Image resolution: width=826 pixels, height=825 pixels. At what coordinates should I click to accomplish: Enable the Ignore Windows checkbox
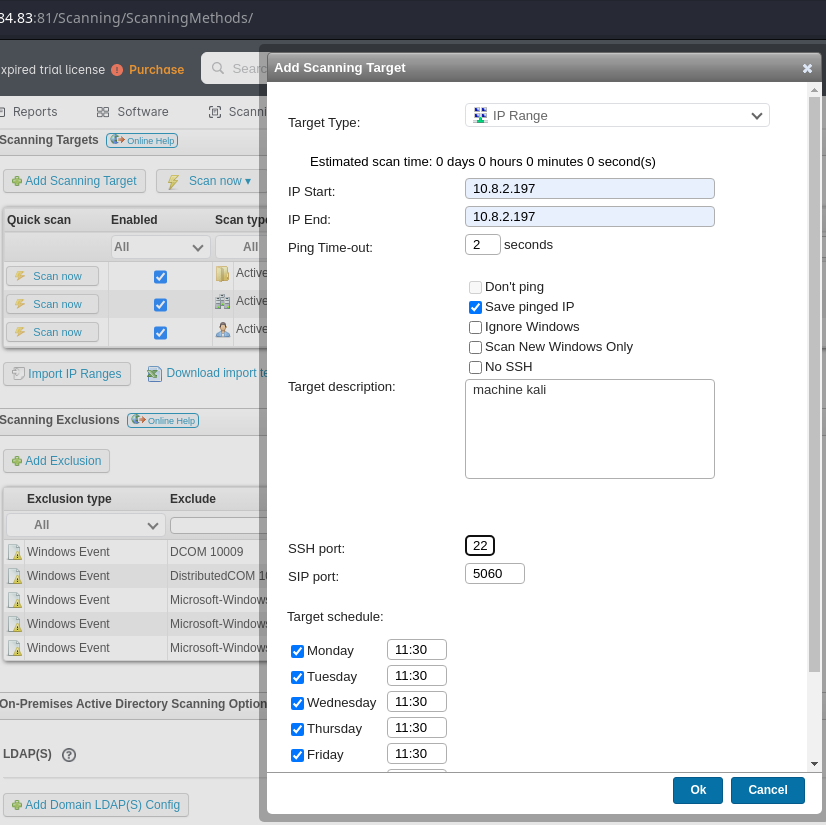pos(475,327)
